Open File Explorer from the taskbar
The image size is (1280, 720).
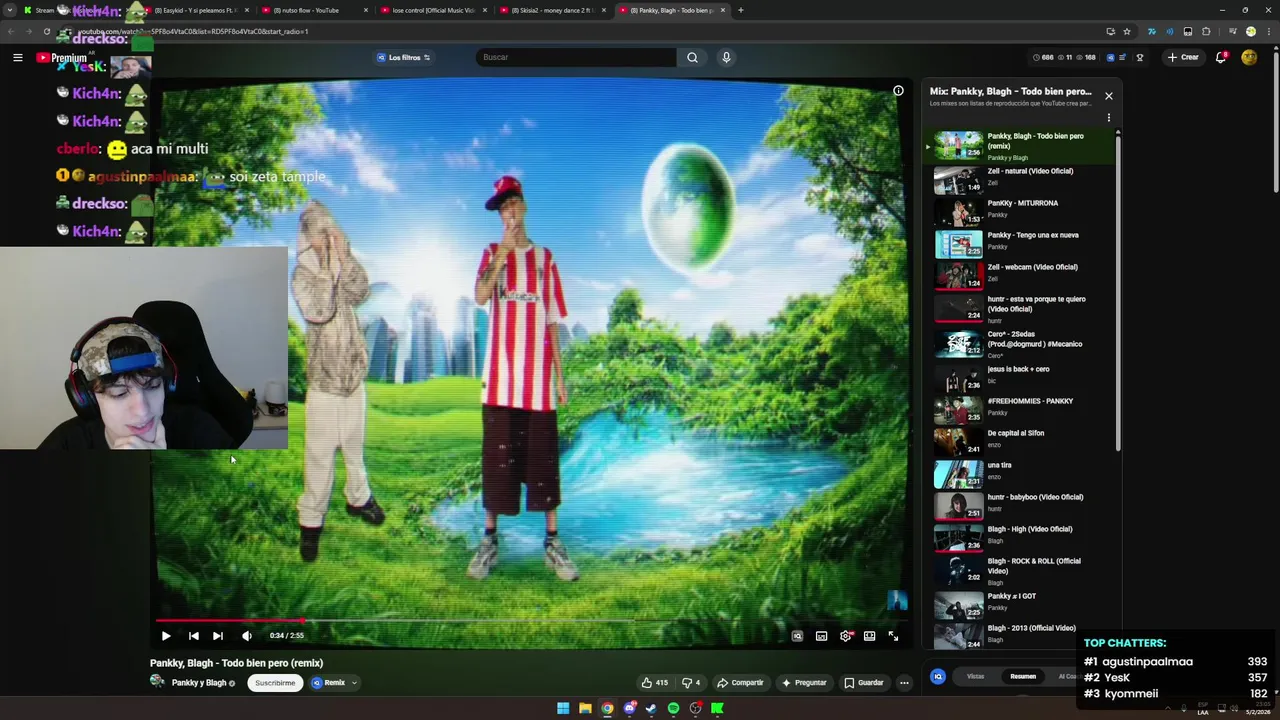pos(585,709)
